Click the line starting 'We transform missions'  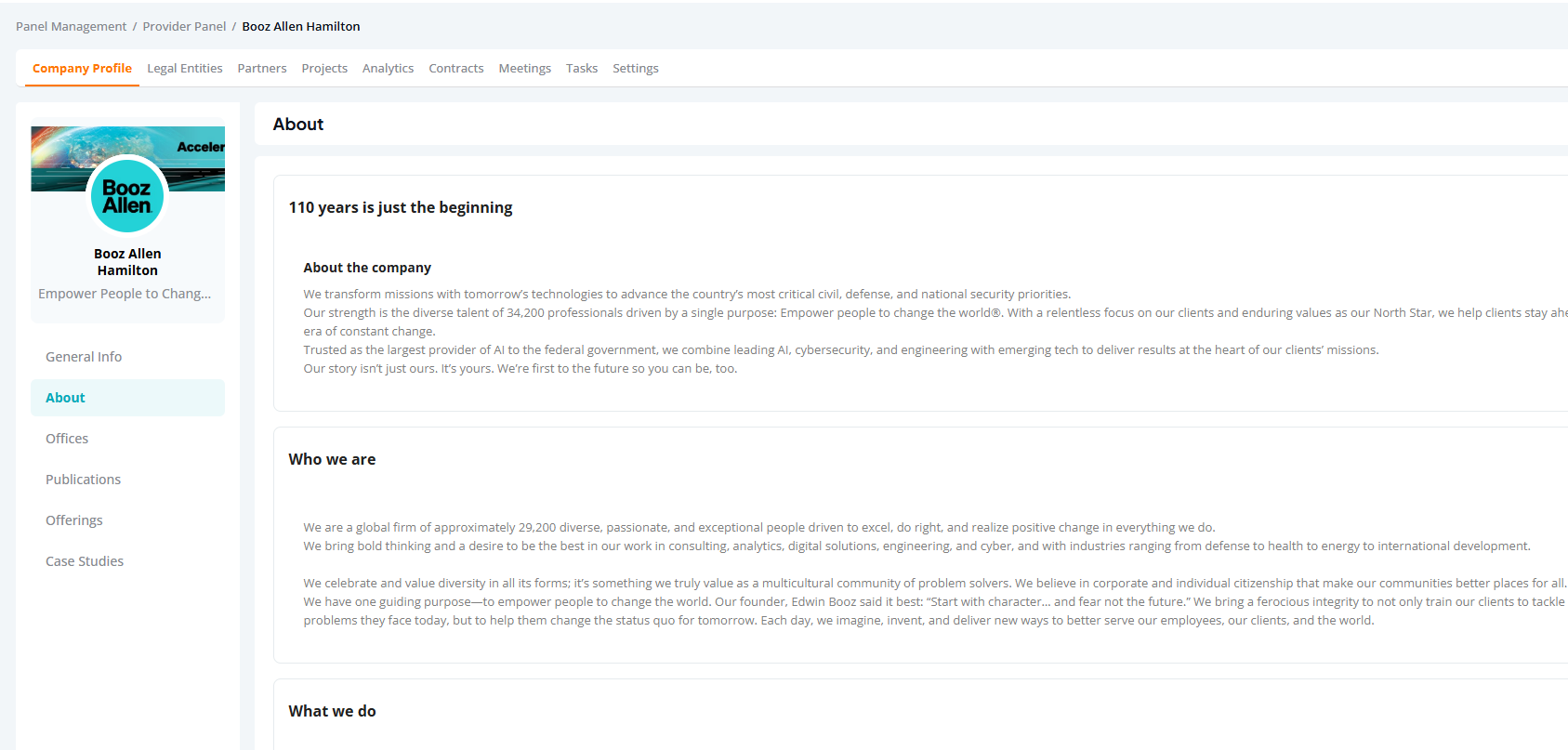pyautogui.click(x=687, y=294)
